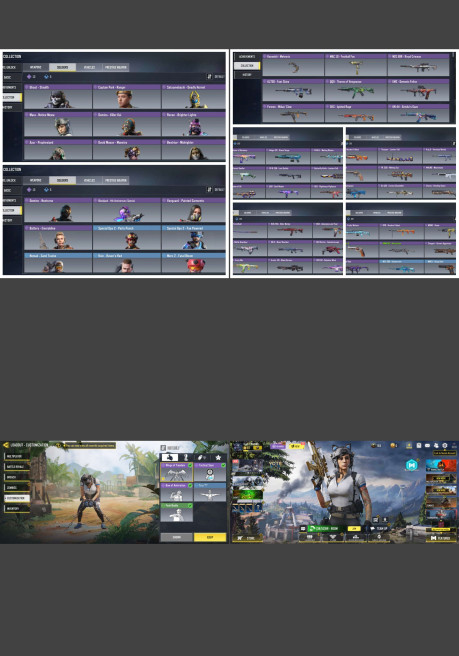Select History in the karambit weapon screen sidebar
The height and width of the screenshot is (656, 459).
tap(247, 75)
